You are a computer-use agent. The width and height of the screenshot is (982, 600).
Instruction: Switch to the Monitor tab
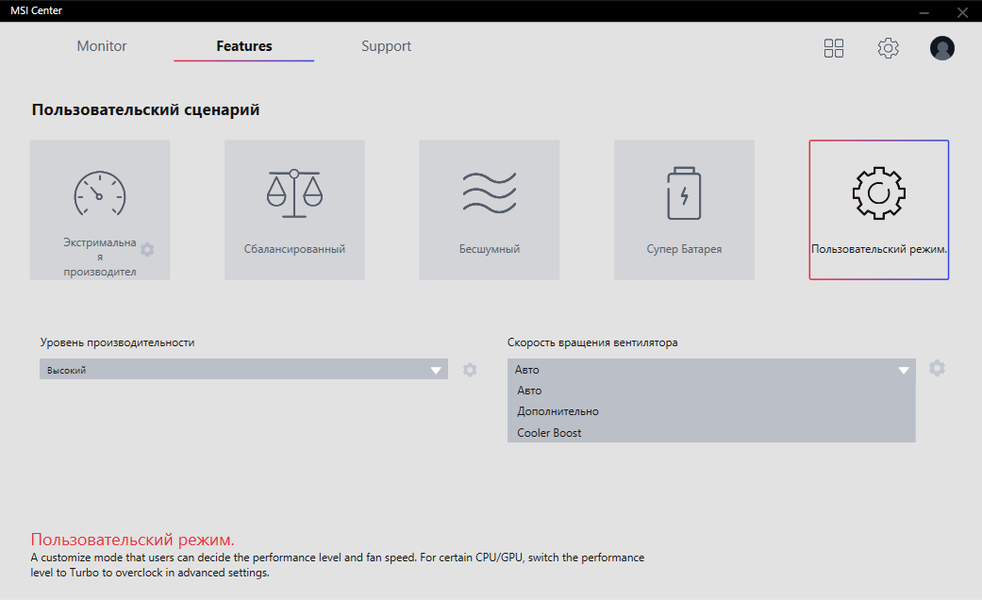(x=101, y=46)
